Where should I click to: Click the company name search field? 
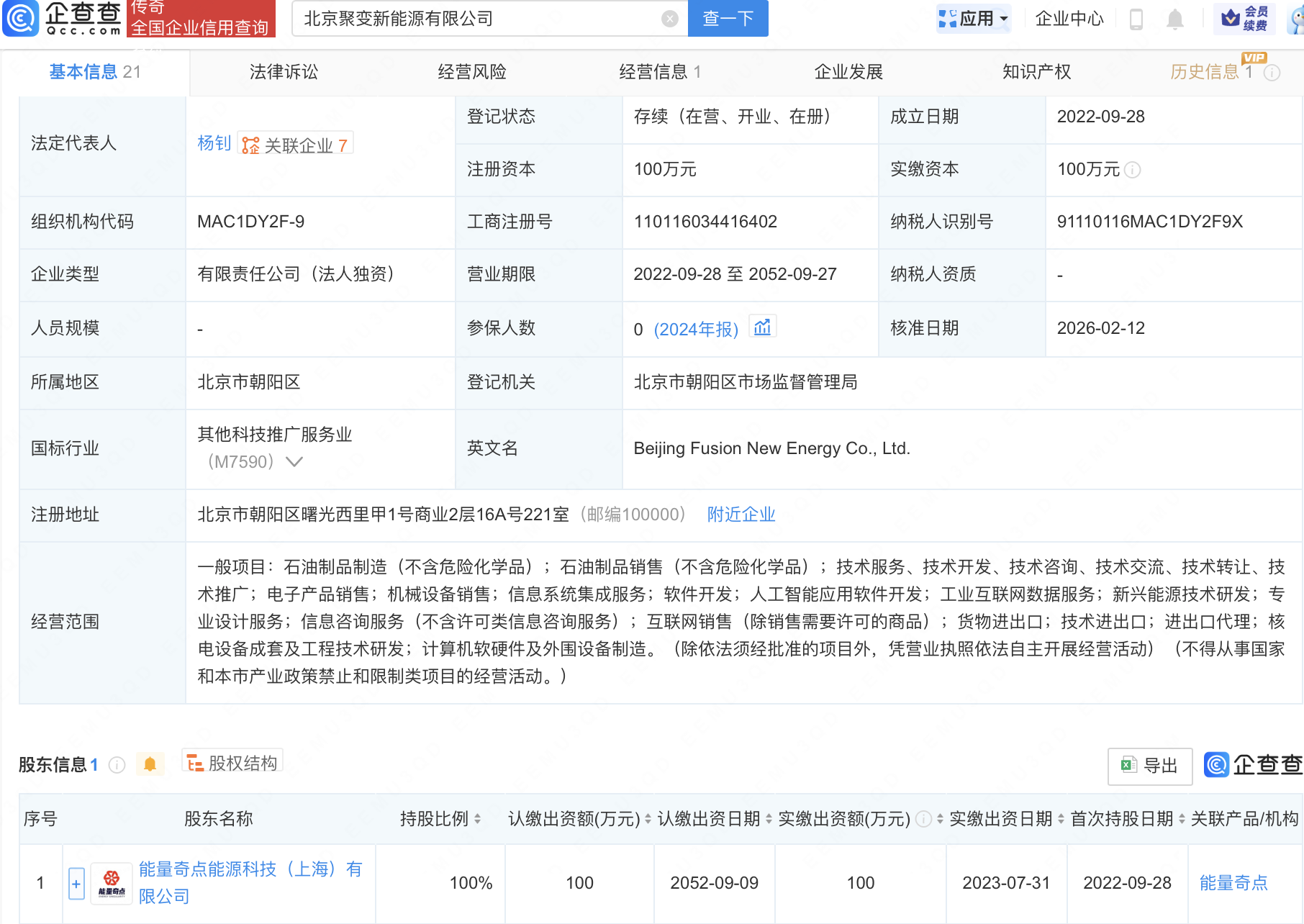(475, 19)
